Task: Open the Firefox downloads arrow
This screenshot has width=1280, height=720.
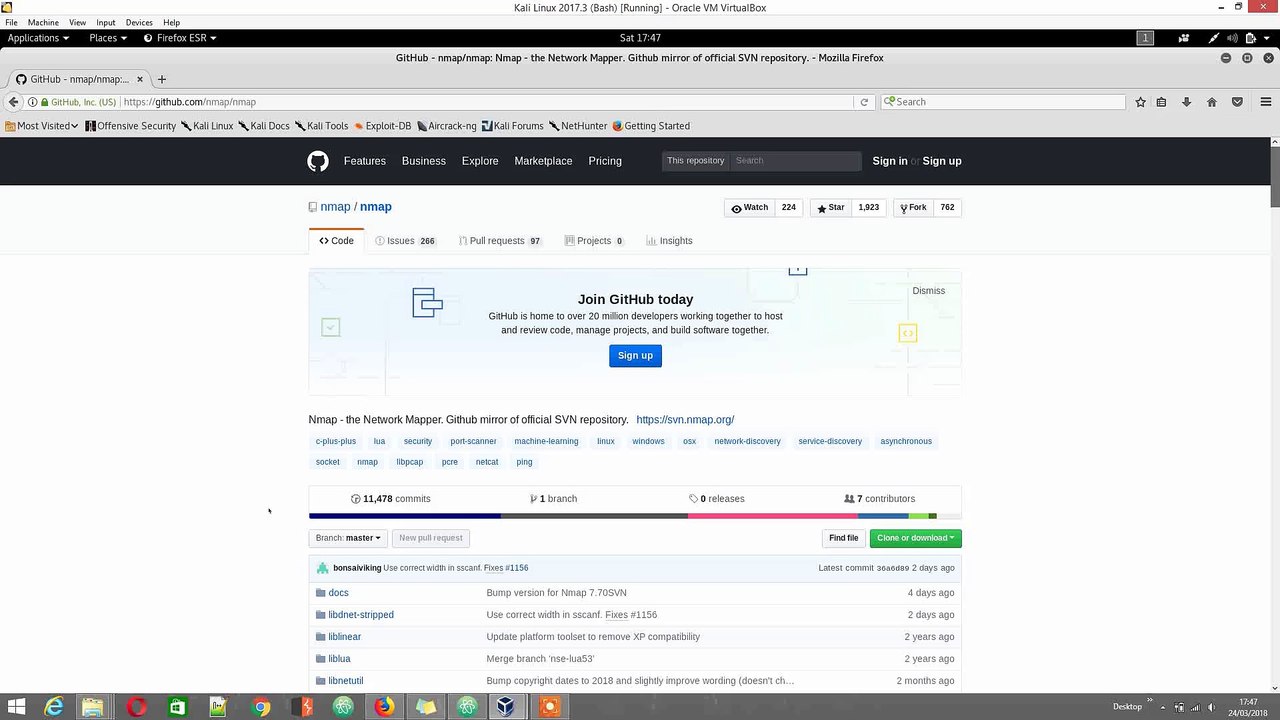Action: pos(1186,102)
